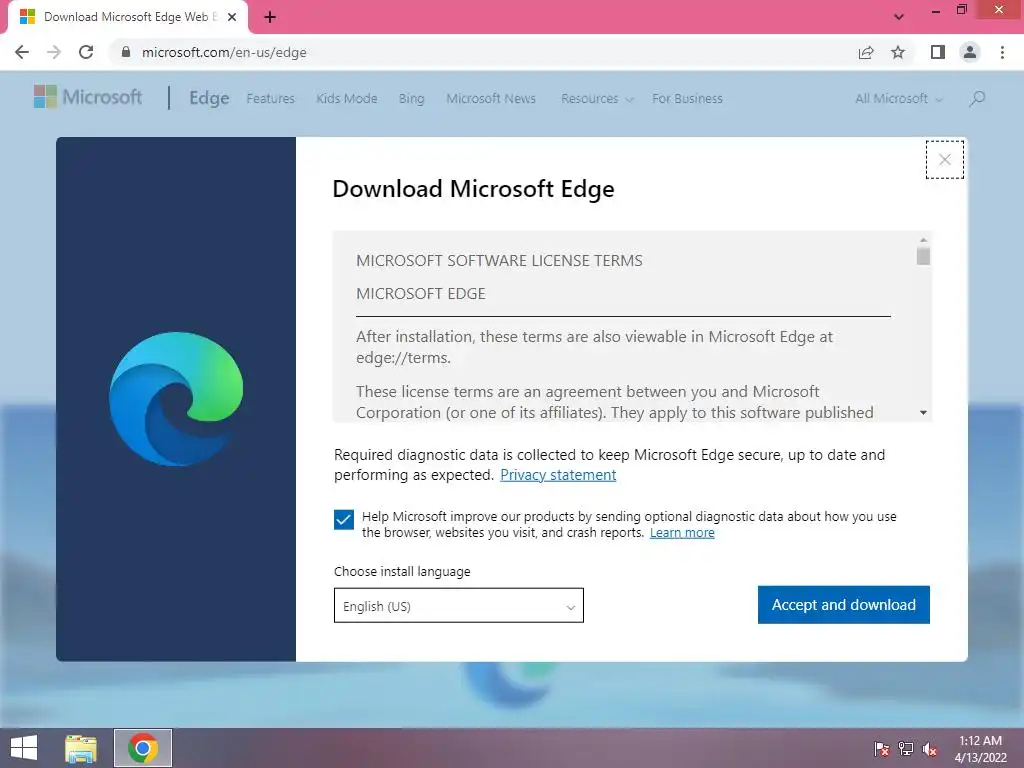Open the browser side panel
Viewport: 1024px width, 768px height.
tap(938, 52)
